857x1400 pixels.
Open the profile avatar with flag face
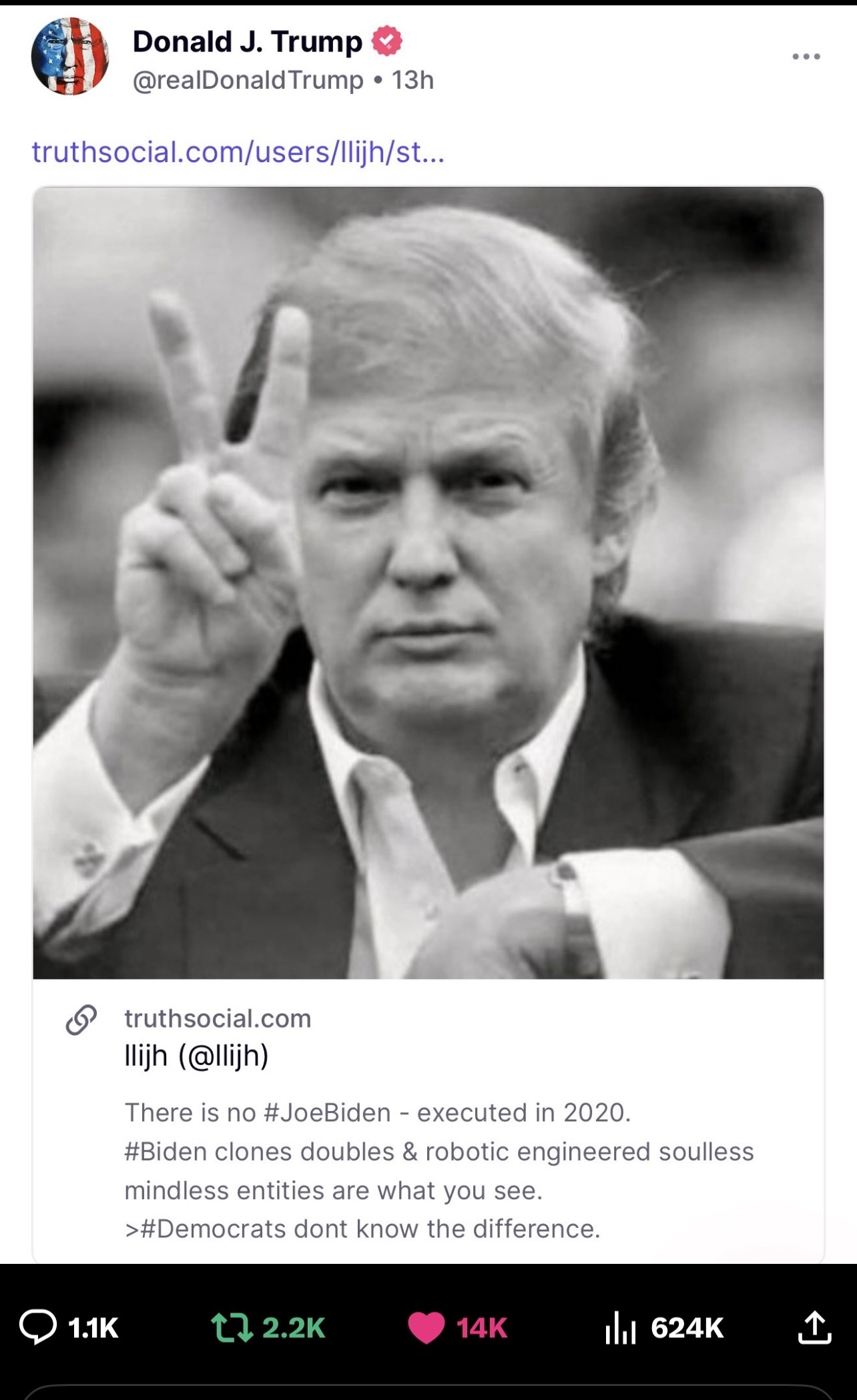(69, 57)
